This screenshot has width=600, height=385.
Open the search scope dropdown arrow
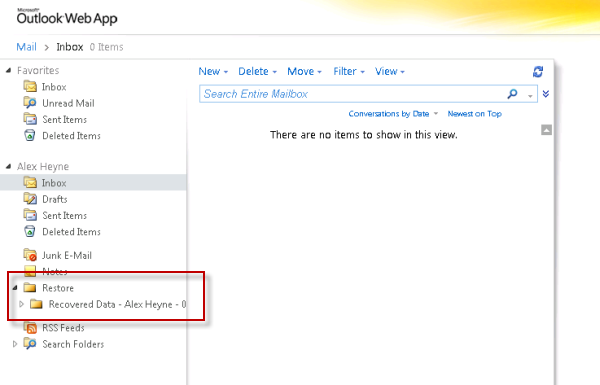pos(530,96)
